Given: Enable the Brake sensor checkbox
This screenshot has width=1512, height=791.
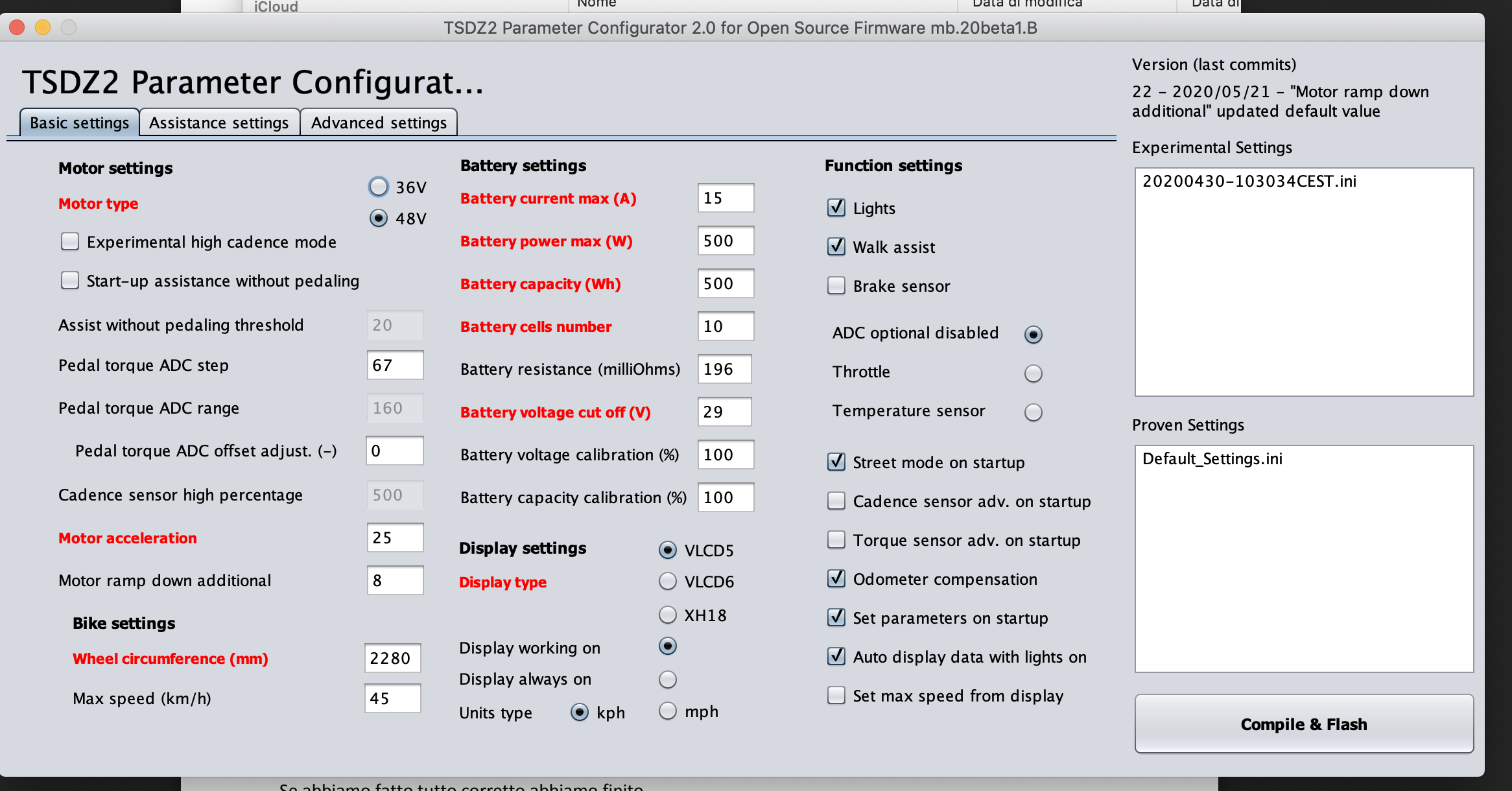Looking at the screenshot, I should (x=836, y=286).
